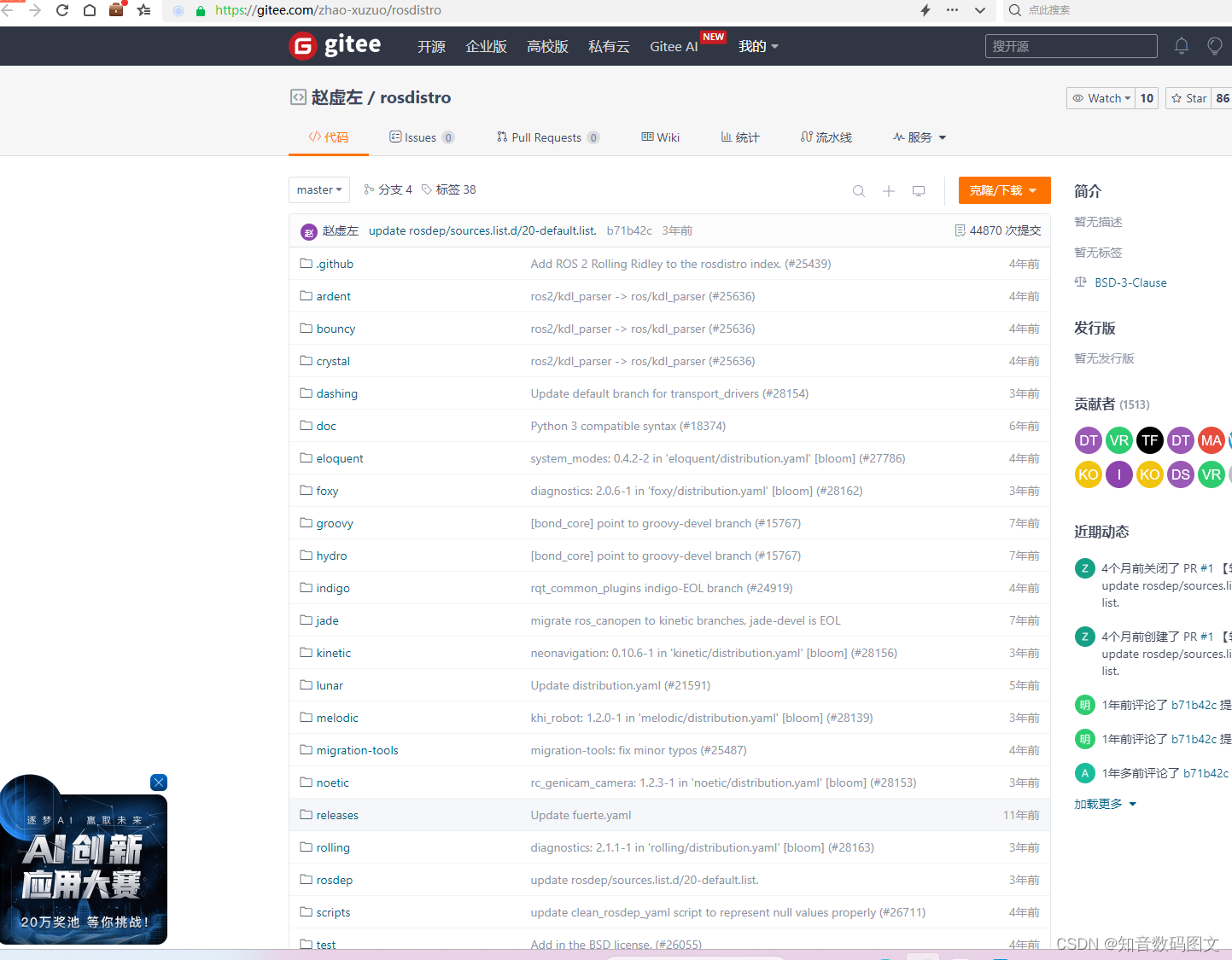Expand the 服务 menu
This screenshot has height=960, width=1232.
(x=920, y=137)
